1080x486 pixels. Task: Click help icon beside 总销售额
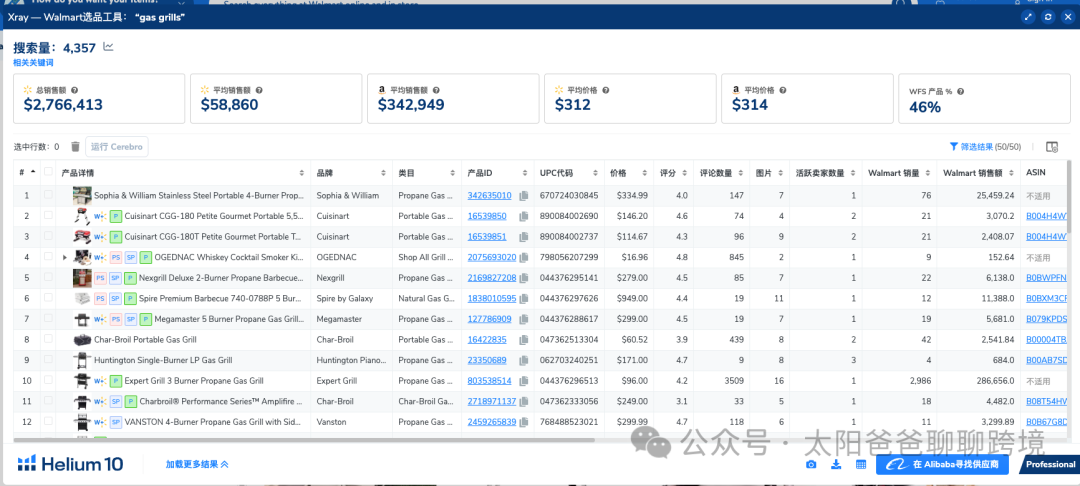click(x=74, y=90)
